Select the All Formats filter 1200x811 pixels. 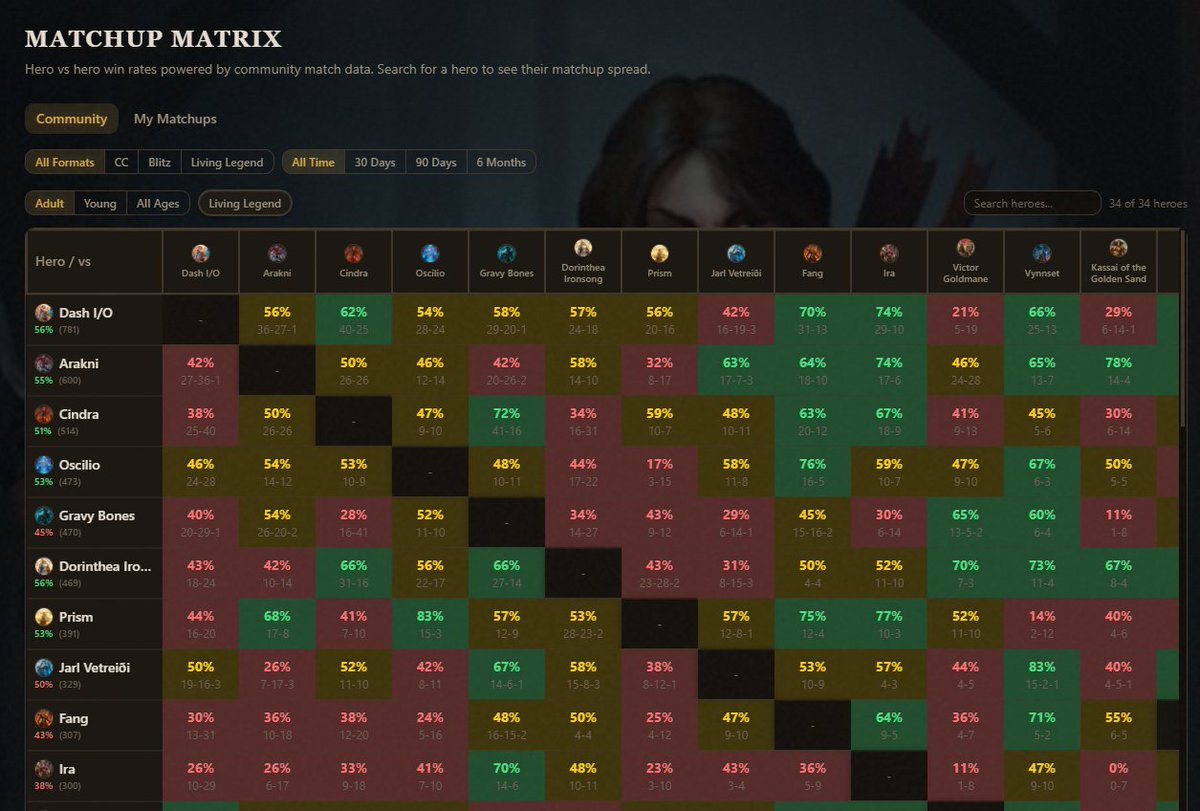65,162
